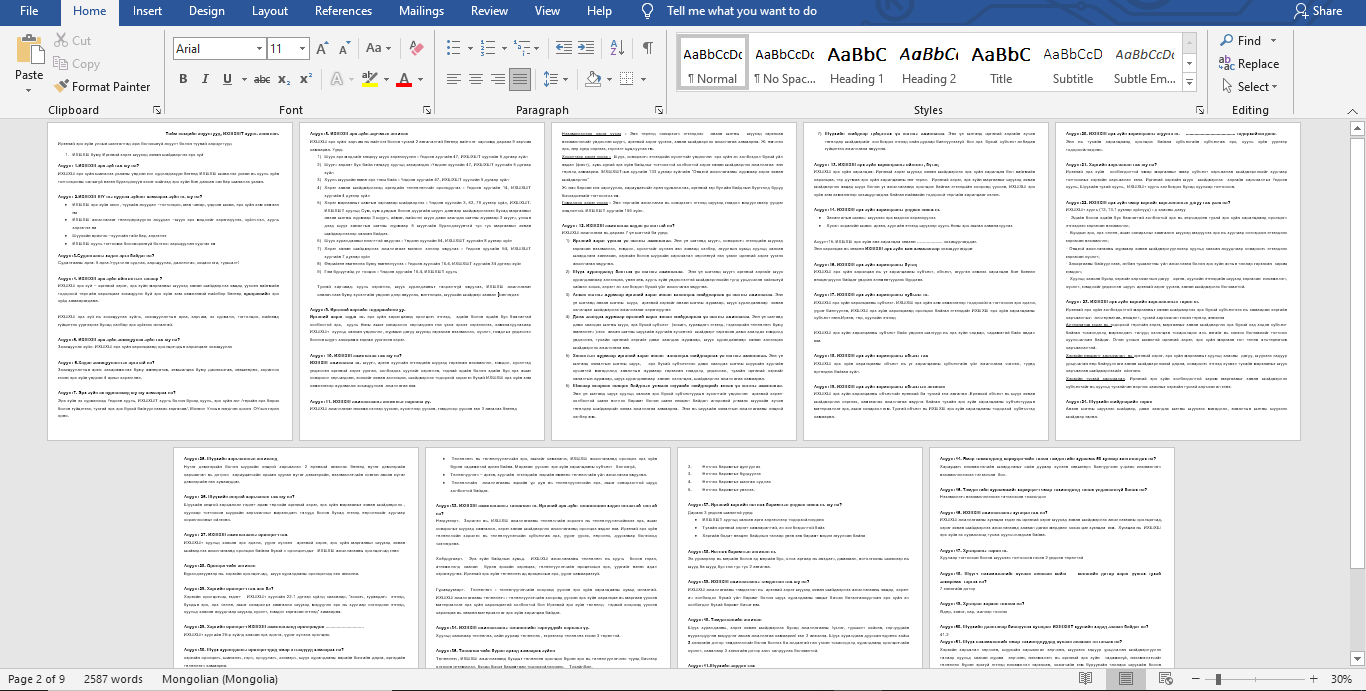Apply the Heading 1 style

point(856,63)
